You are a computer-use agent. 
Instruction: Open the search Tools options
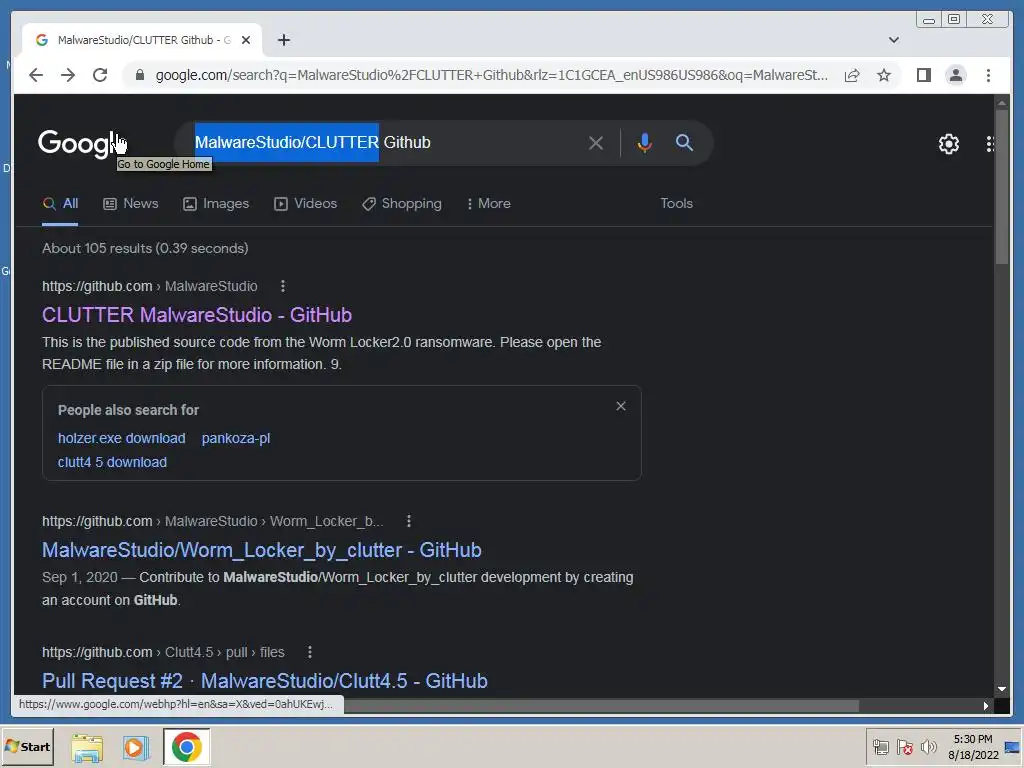676,204
